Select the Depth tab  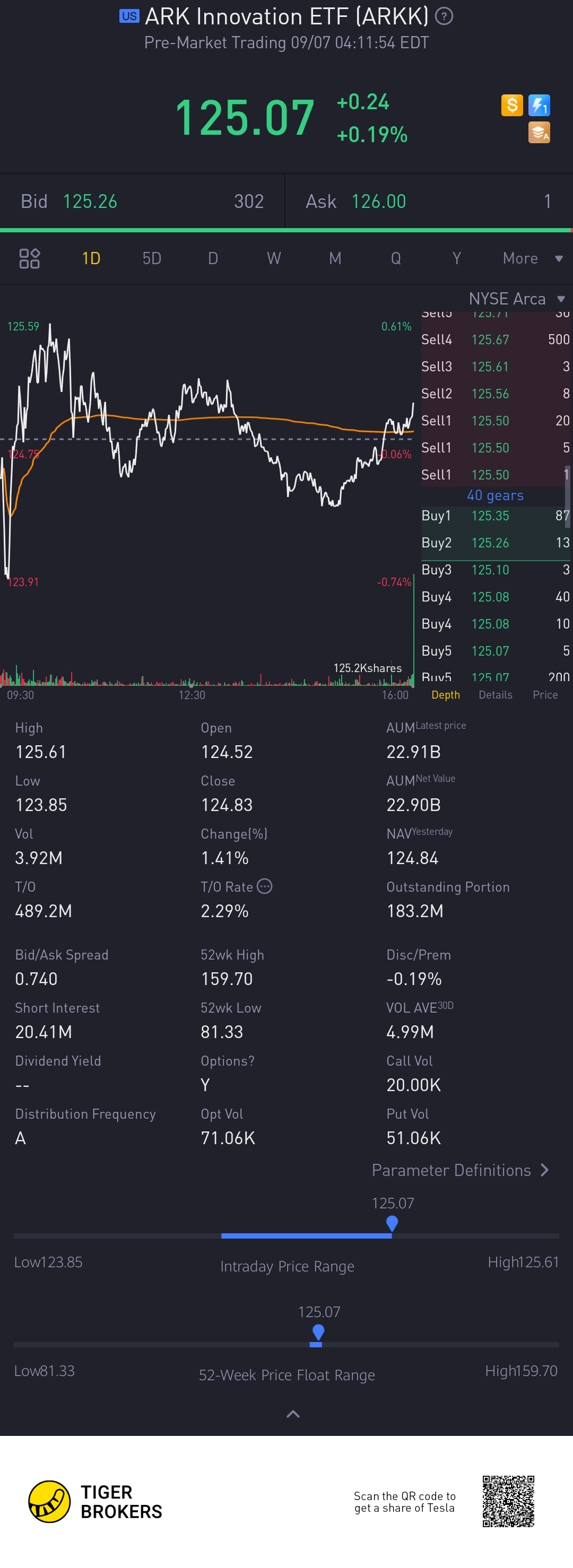(446, 694)
